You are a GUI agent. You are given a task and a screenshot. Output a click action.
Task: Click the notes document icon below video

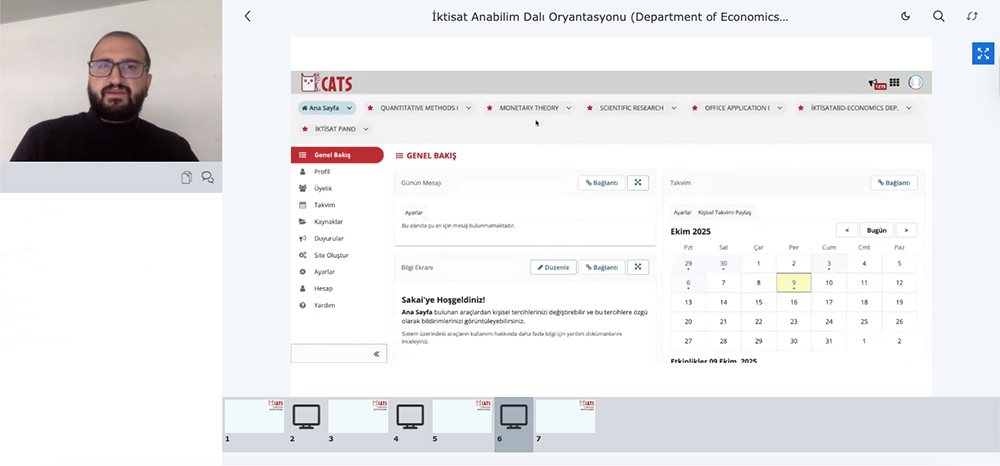(187, 177)
